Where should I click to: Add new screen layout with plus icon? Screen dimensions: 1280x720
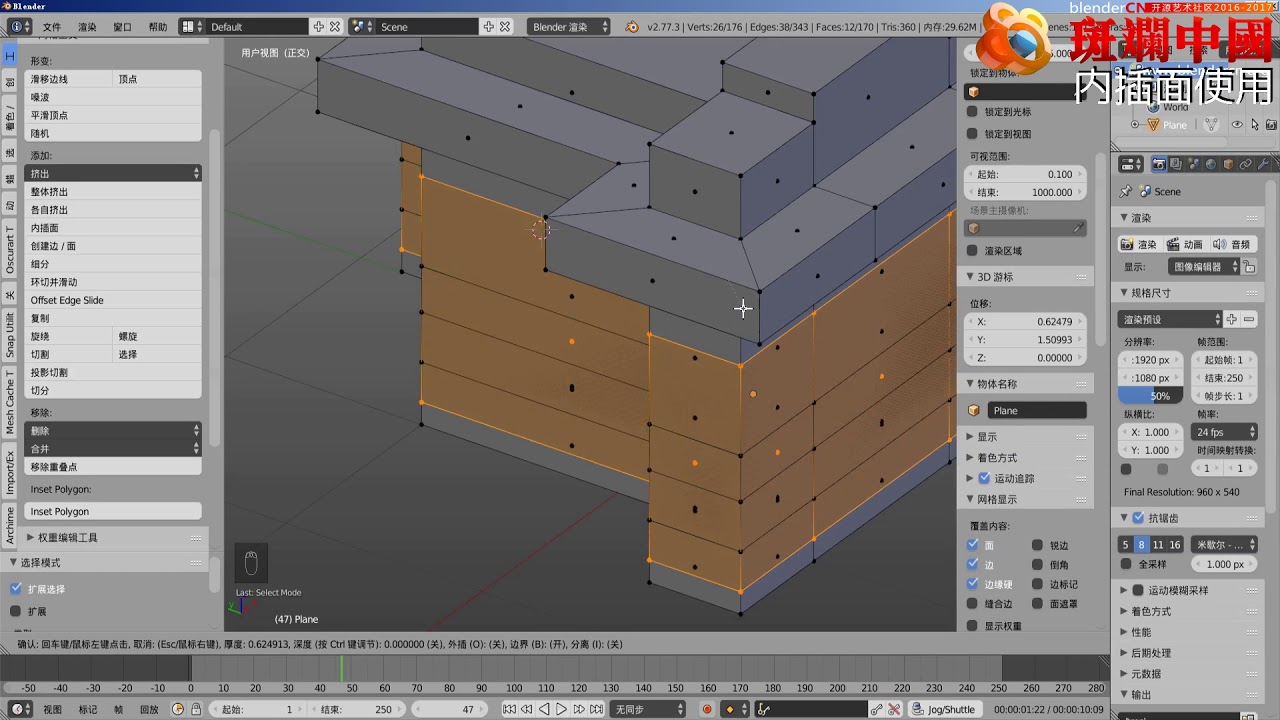tap(318, 27)
